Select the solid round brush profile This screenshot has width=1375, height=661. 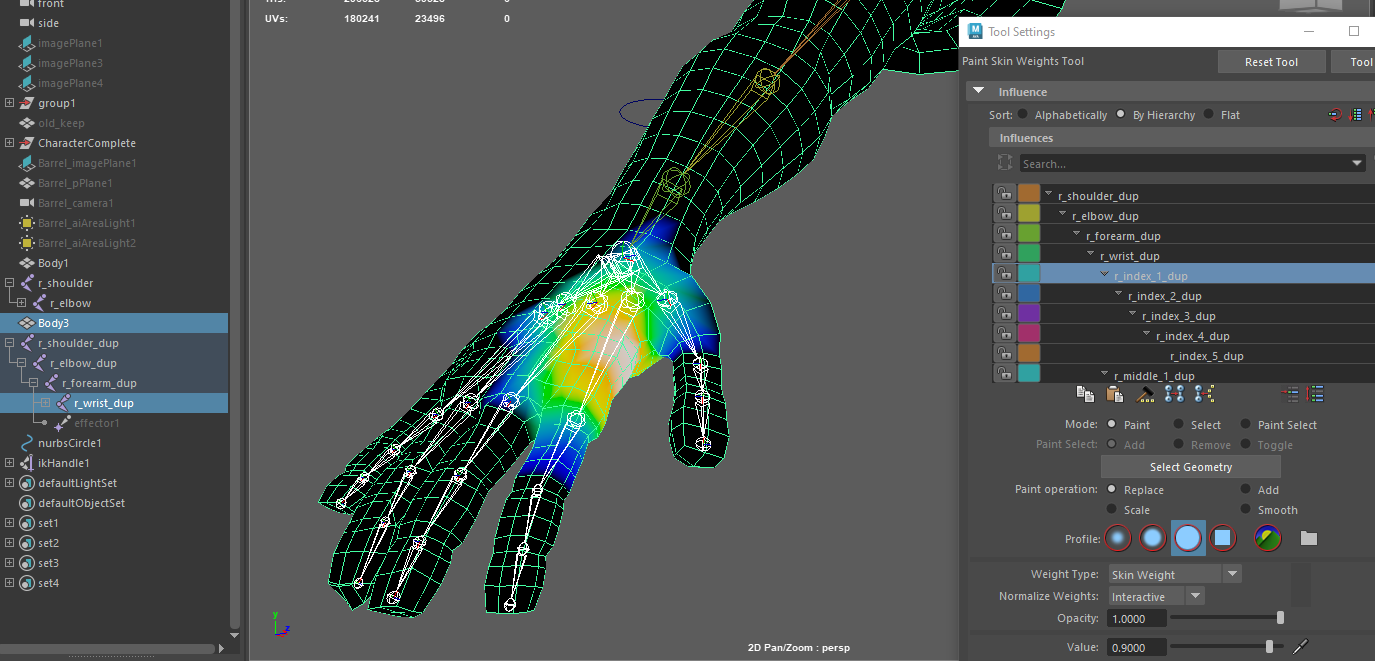point(1188,538)
